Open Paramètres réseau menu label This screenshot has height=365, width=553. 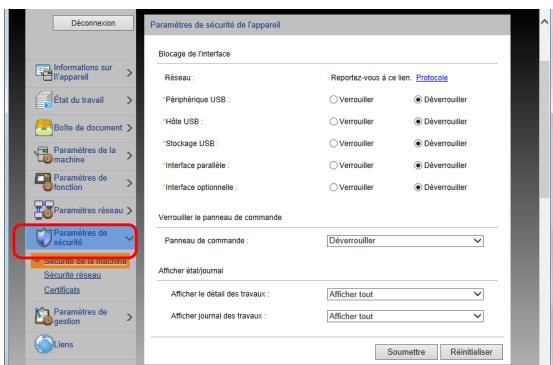click(x=88, y=211)
